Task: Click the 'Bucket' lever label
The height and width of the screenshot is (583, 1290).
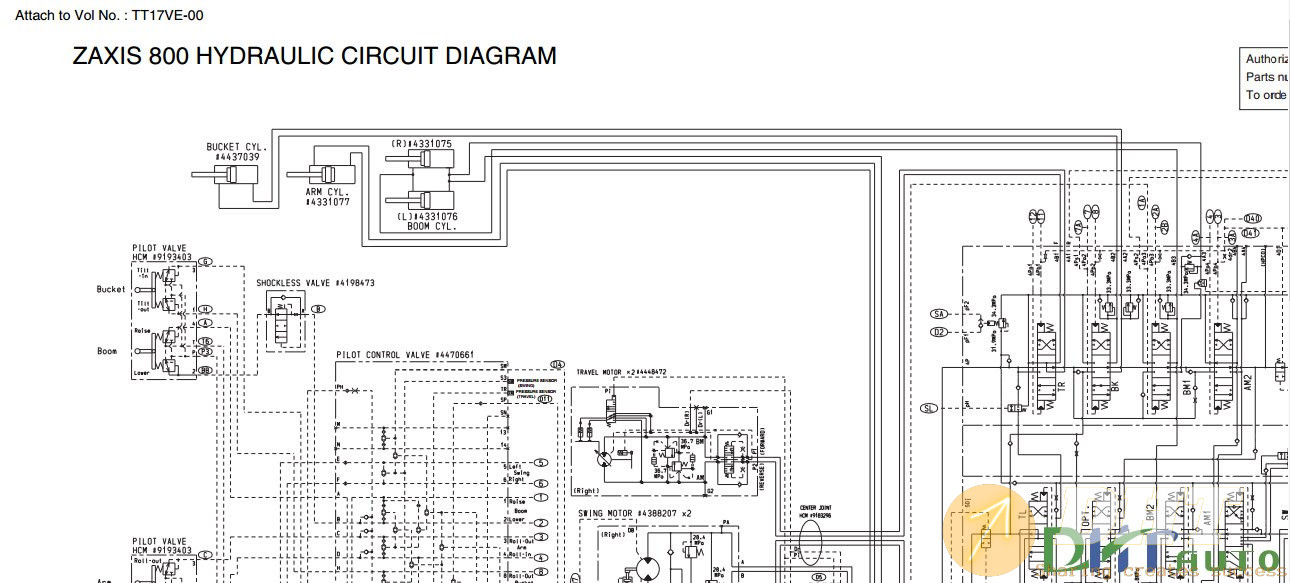Action: pyautogui.click(x=111, y=290)
